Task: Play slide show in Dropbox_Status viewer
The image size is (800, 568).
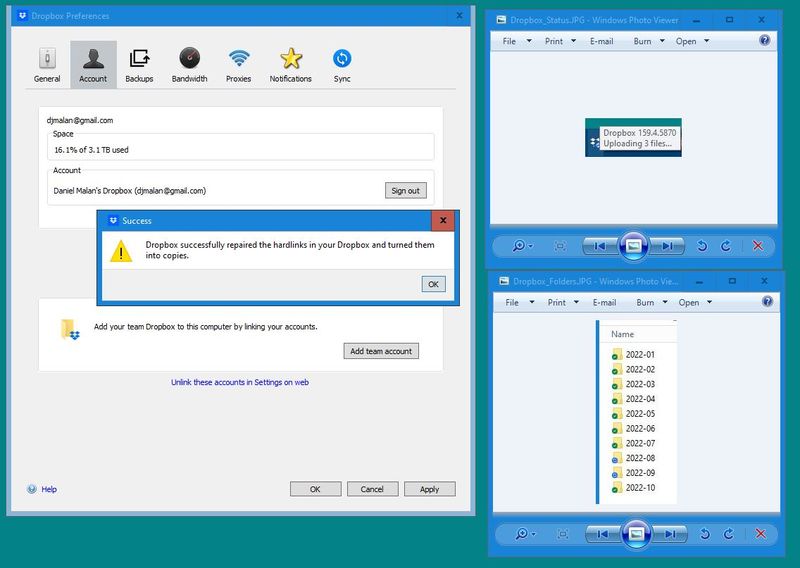Action: click(633, 246)
